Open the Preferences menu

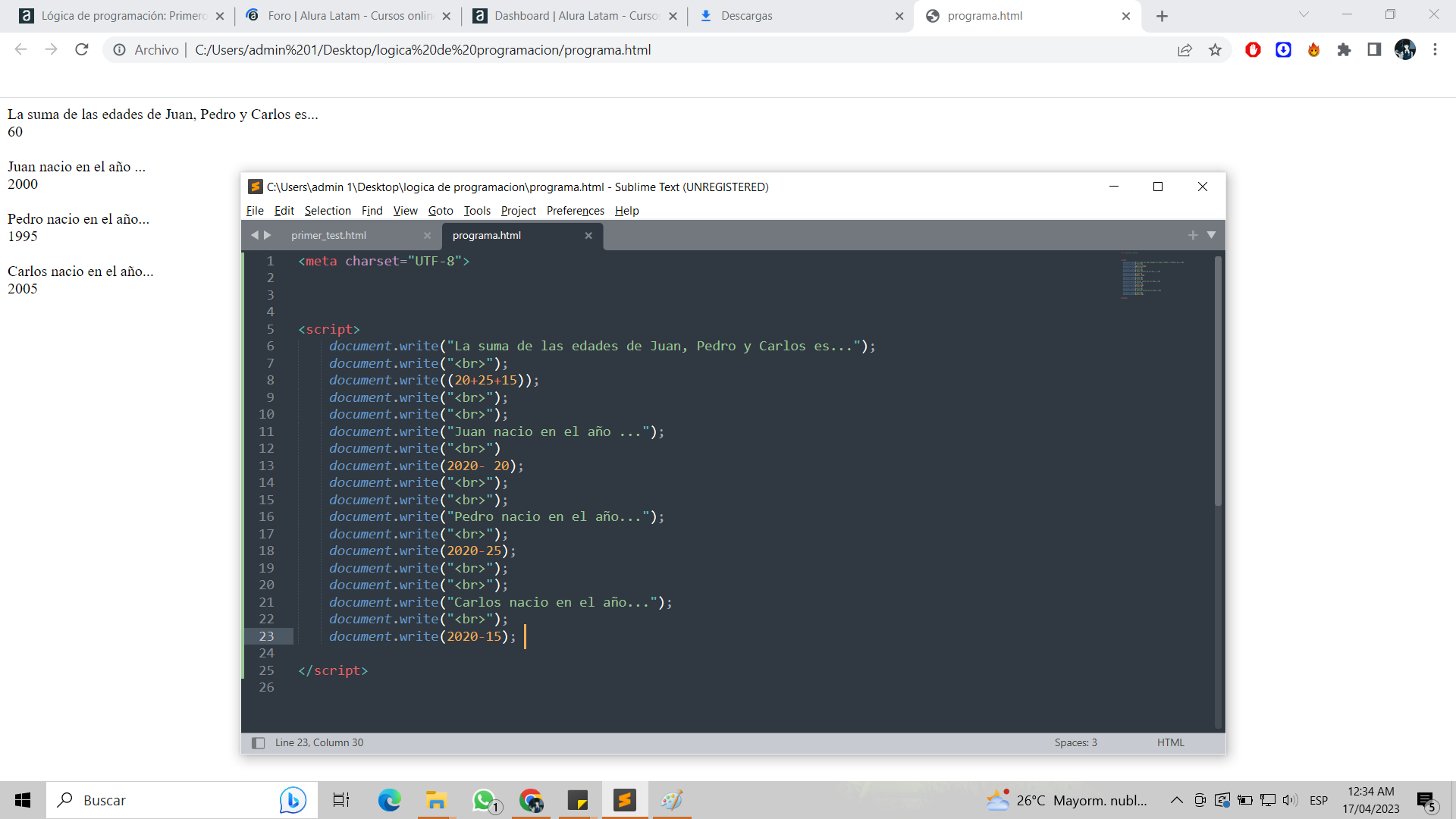(575, 211)
